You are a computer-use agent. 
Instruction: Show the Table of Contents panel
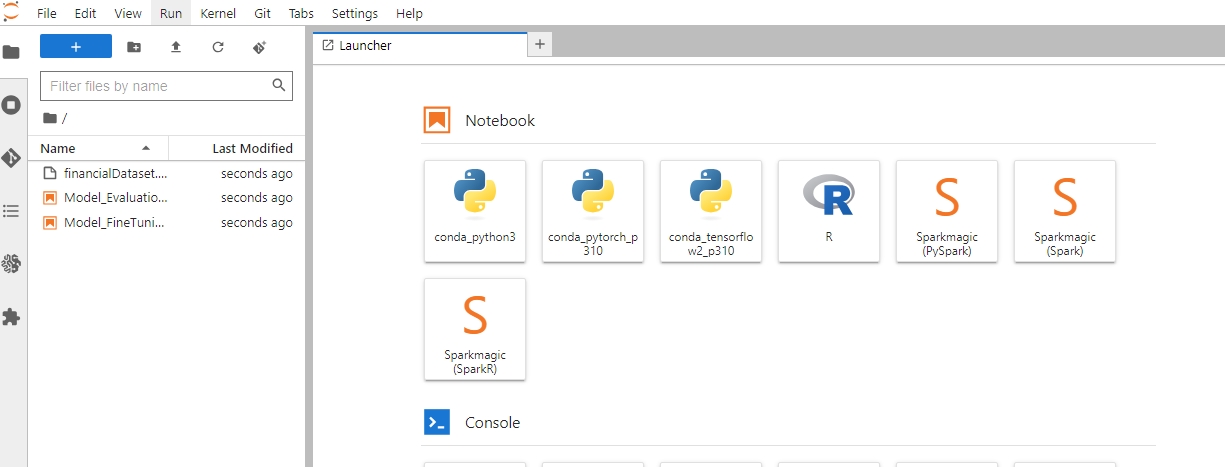pyautogui.click(x=12, y=211)
